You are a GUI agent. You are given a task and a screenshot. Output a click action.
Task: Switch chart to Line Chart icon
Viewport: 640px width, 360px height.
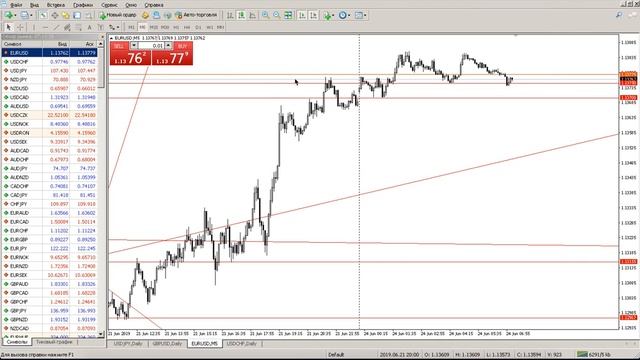[x=253, y=16]
